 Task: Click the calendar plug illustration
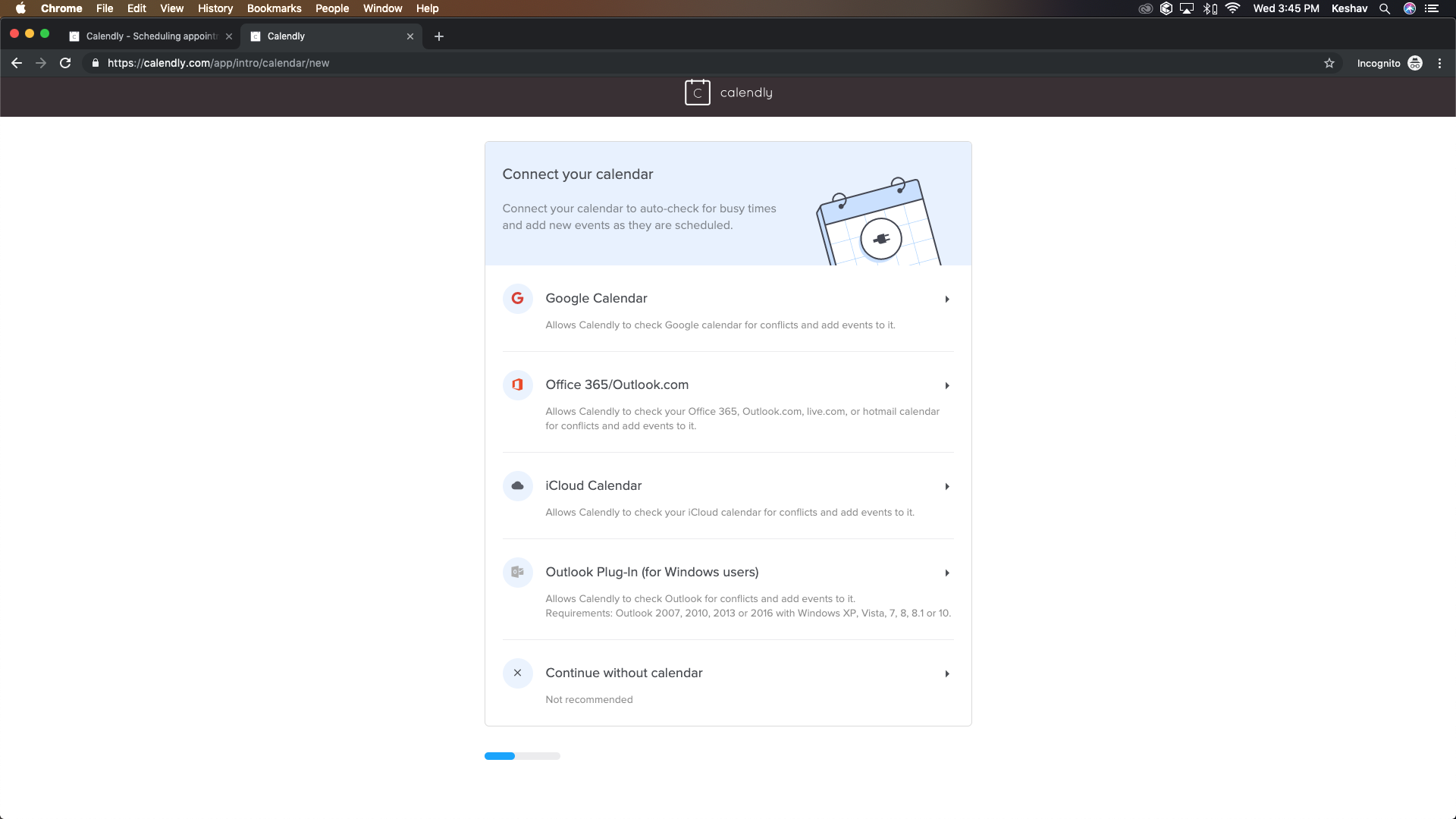tap(878, 221)
